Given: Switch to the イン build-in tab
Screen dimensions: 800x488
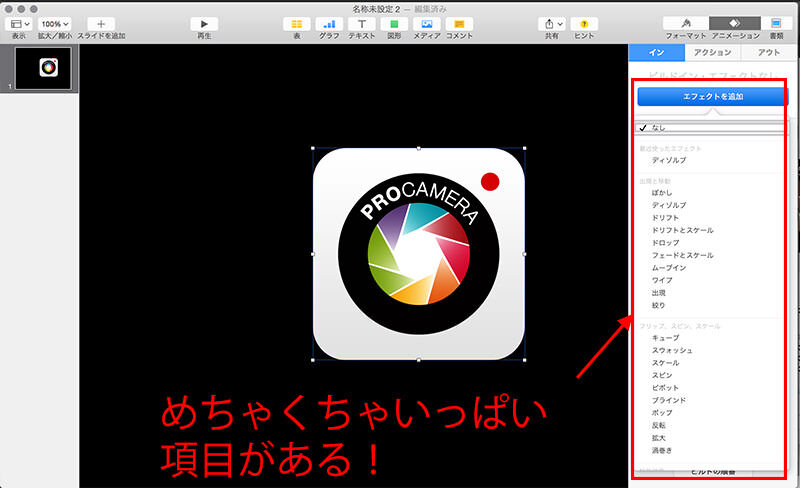Looking at the screenshot, I should [657, 53].
